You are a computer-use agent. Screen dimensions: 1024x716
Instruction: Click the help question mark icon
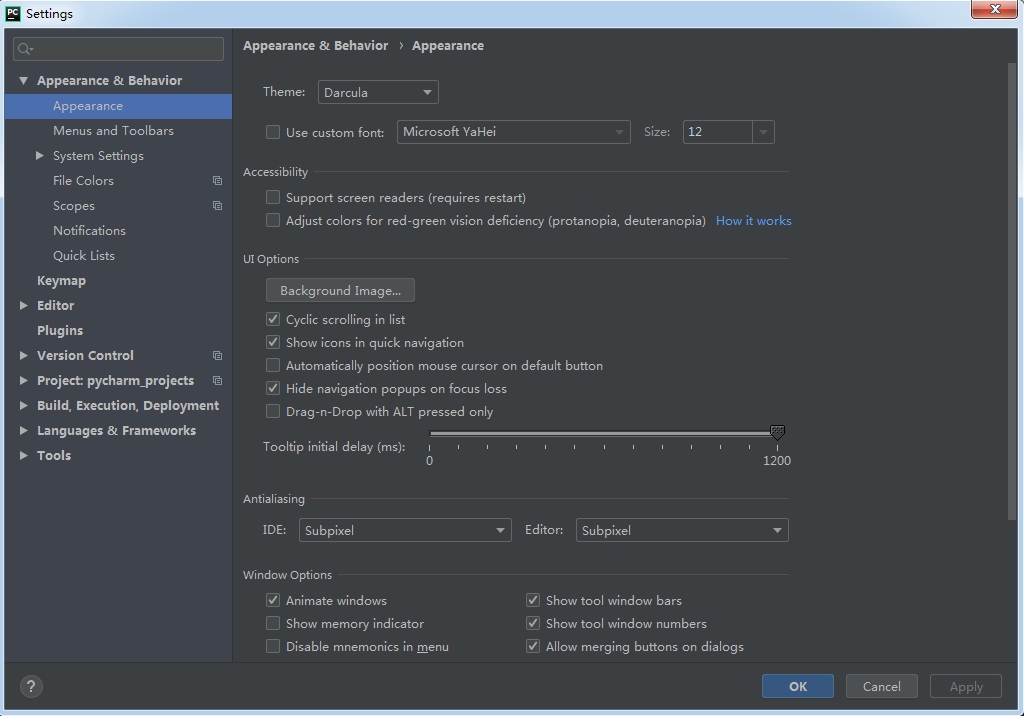[30, 687]
